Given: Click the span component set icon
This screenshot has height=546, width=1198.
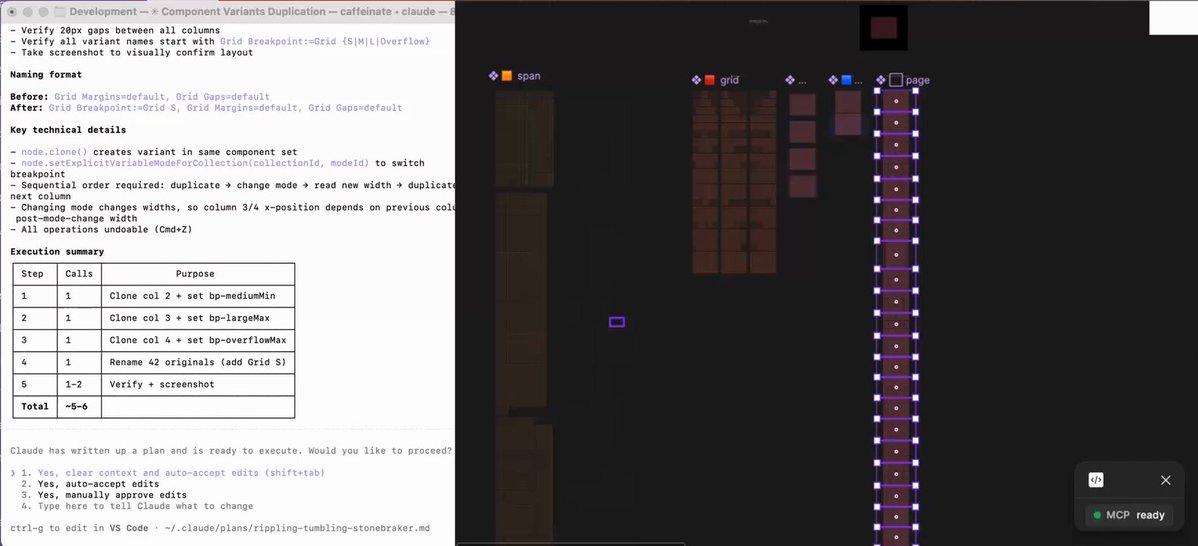Looking at the screenshot, I should click(x=507, y=76).
